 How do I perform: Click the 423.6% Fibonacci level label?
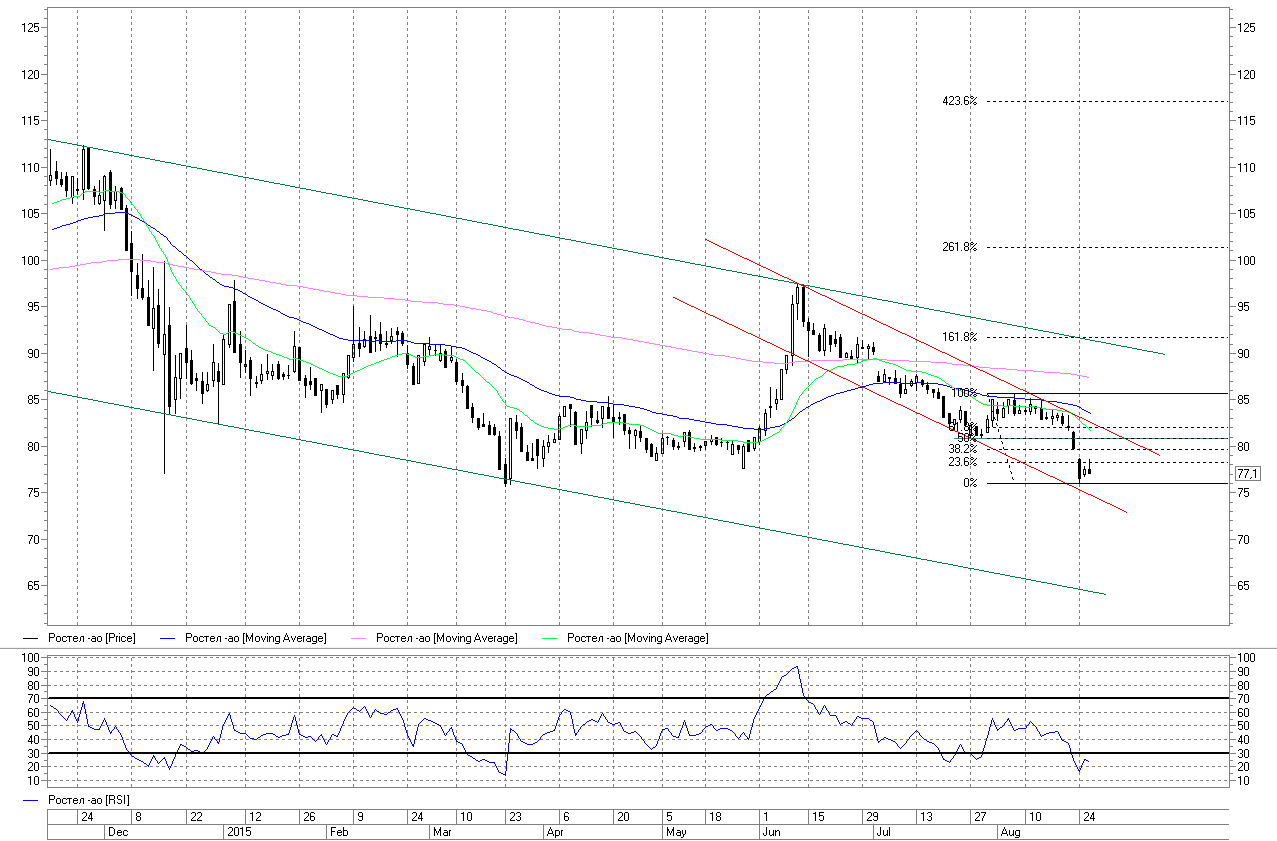point(959,101)
